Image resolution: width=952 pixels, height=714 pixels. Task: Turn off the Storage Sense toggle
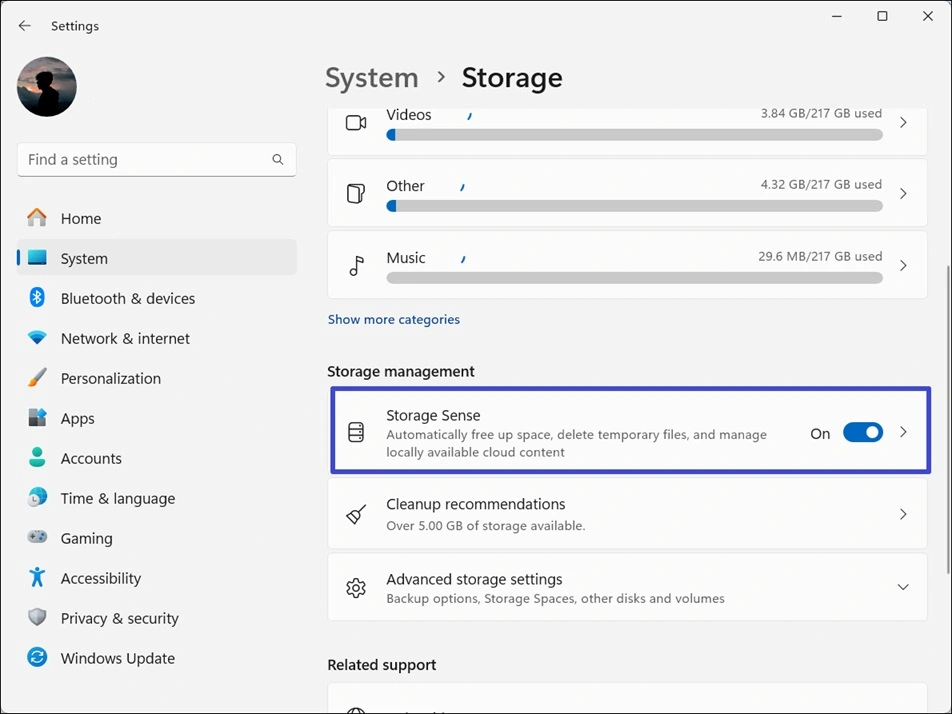point(862,433)
